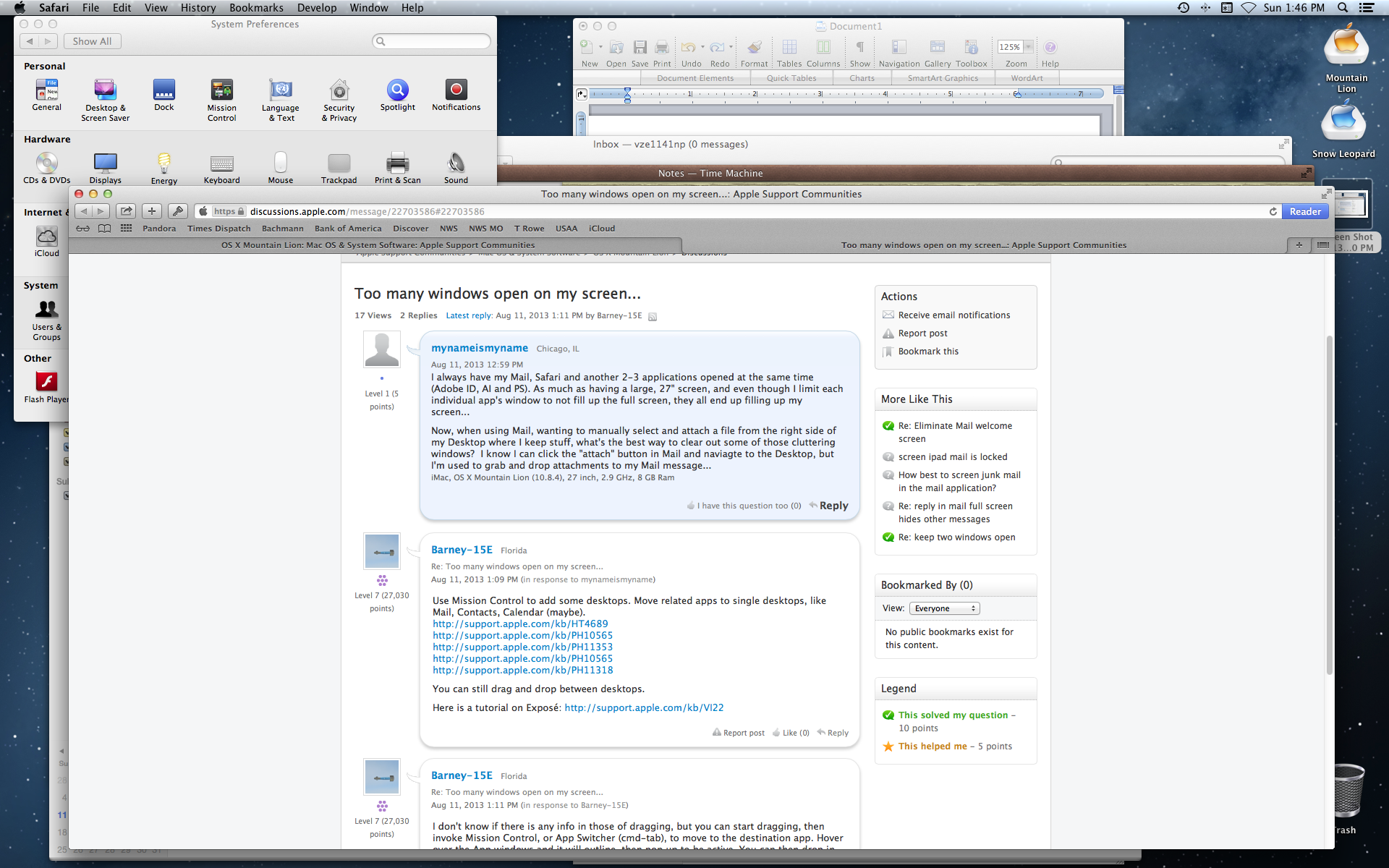
Task: Click the Safari page vertical scrollbar
Action: tap(1329, 506)
